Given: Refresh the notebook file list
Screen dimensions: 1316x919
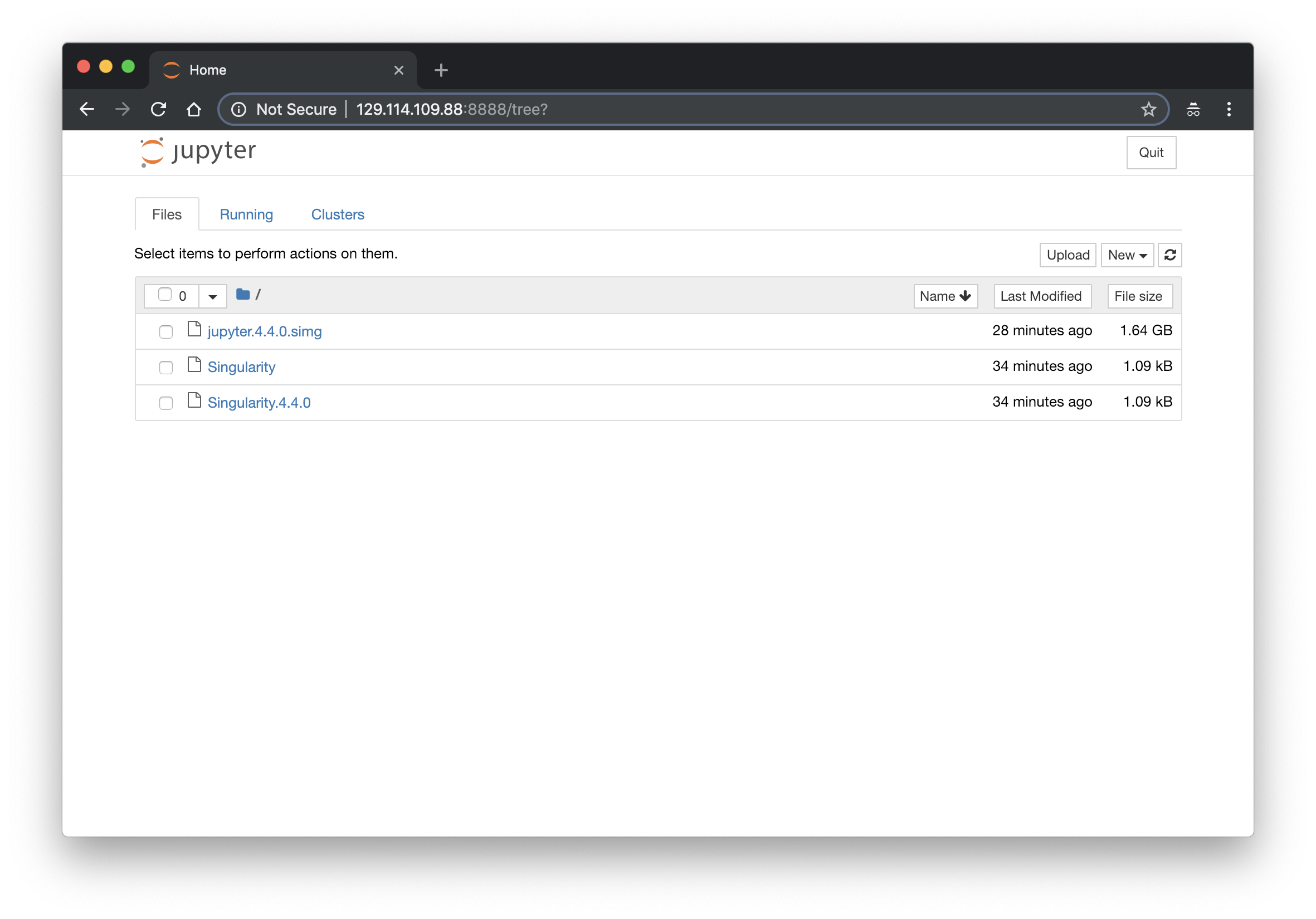Looking at the screenshot, I should point(1170,255).
